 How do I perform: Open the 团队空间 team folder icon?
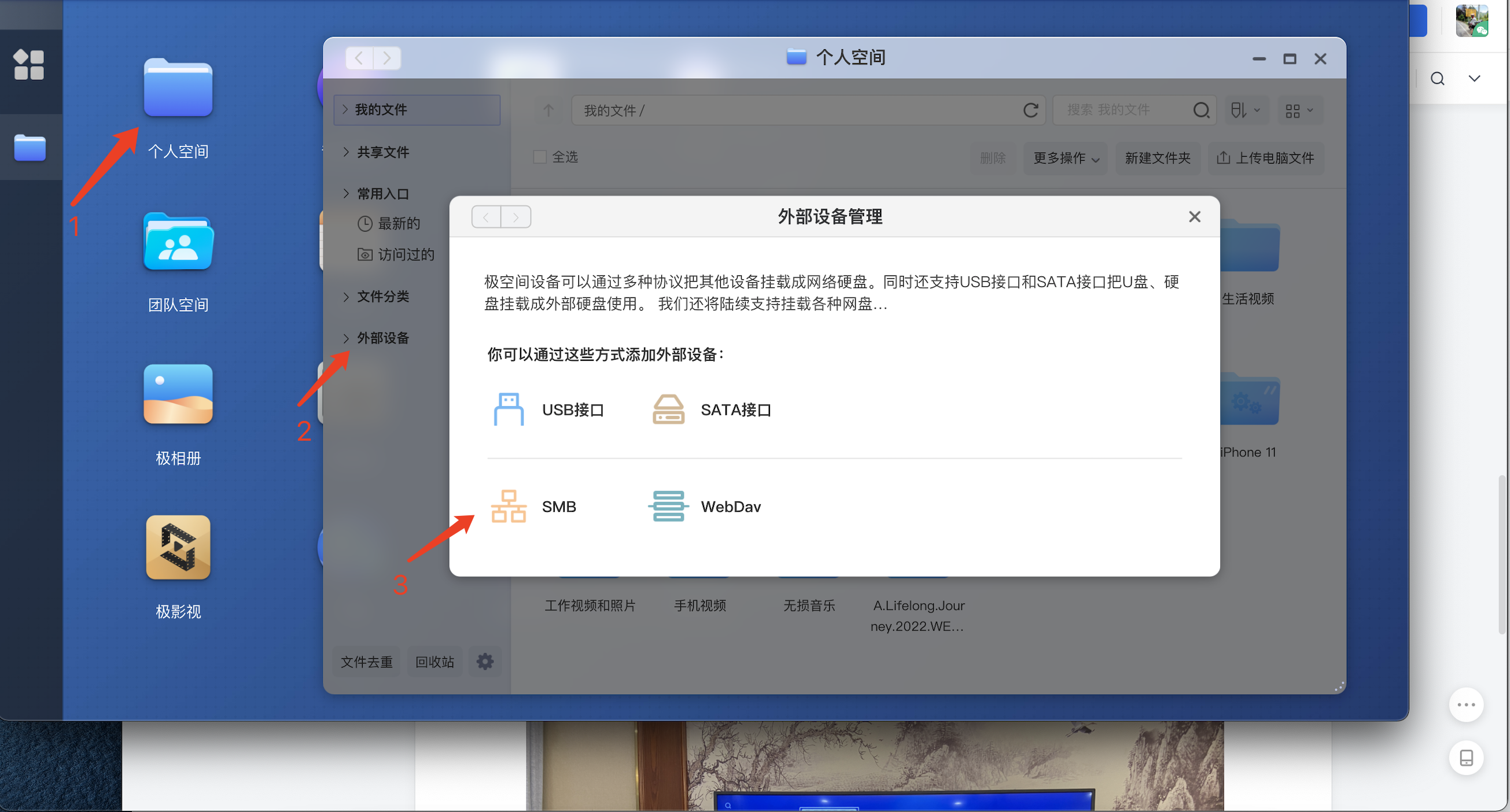click(x=178, y=241)
